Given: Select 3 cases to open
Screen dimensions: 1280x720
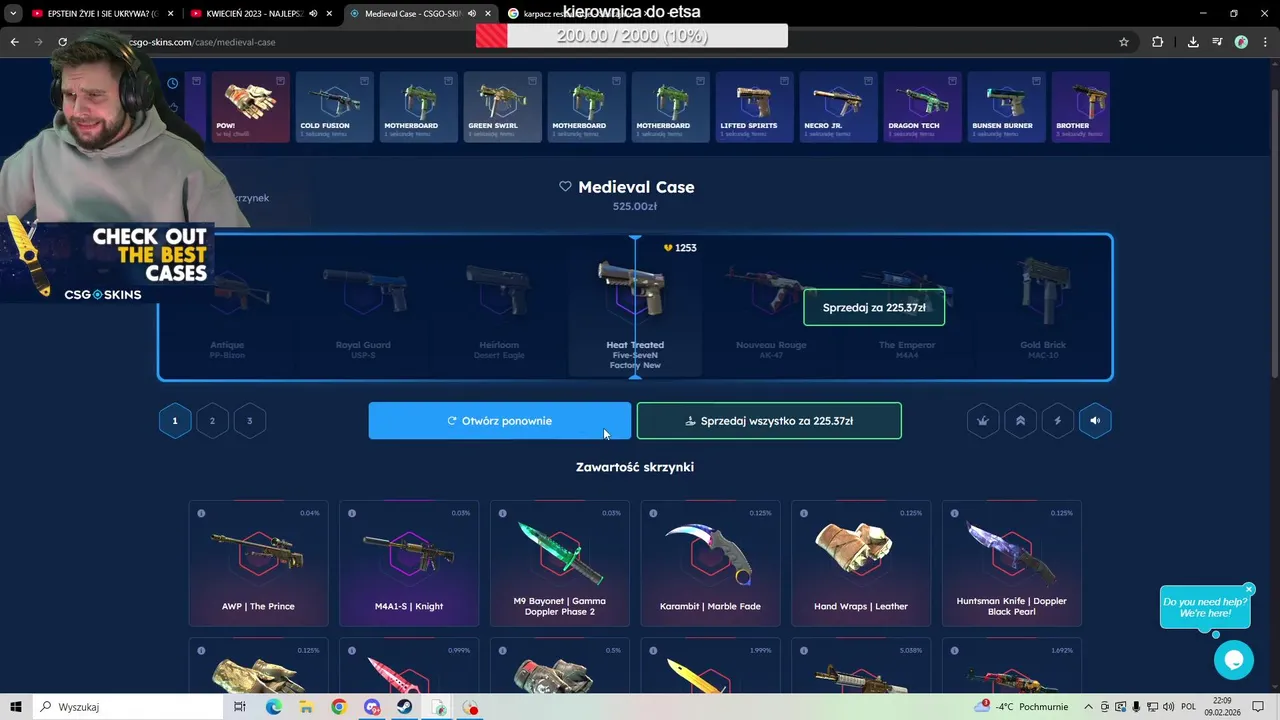Looking at the screenshot, I should [250, 421].
